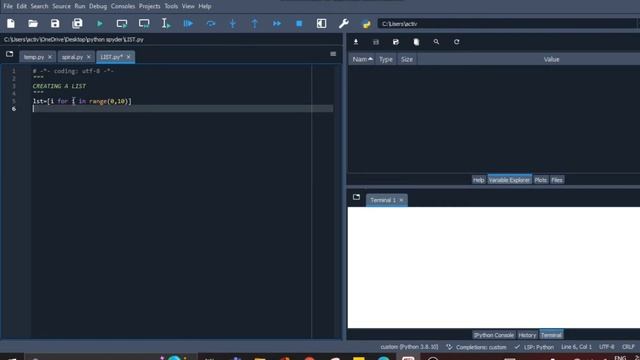Screen dimensions: 640x360
Task: Open the Help menu
Action: 205,6
